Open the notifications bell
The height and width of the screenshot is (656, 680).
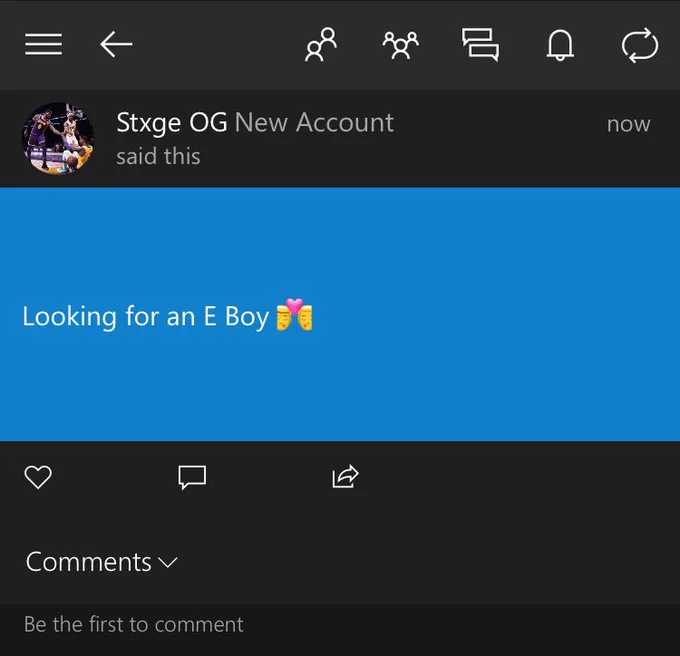[x=560, y=45]
